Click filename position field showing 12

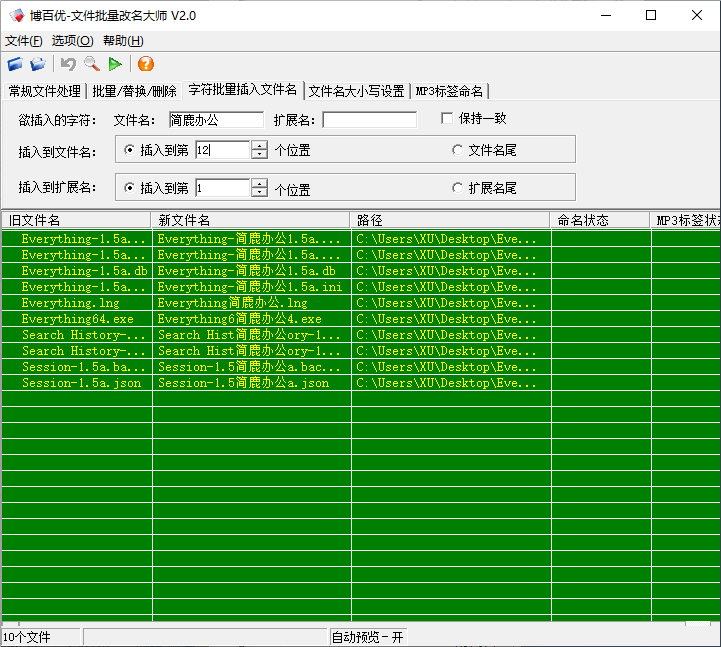(223, 150)
